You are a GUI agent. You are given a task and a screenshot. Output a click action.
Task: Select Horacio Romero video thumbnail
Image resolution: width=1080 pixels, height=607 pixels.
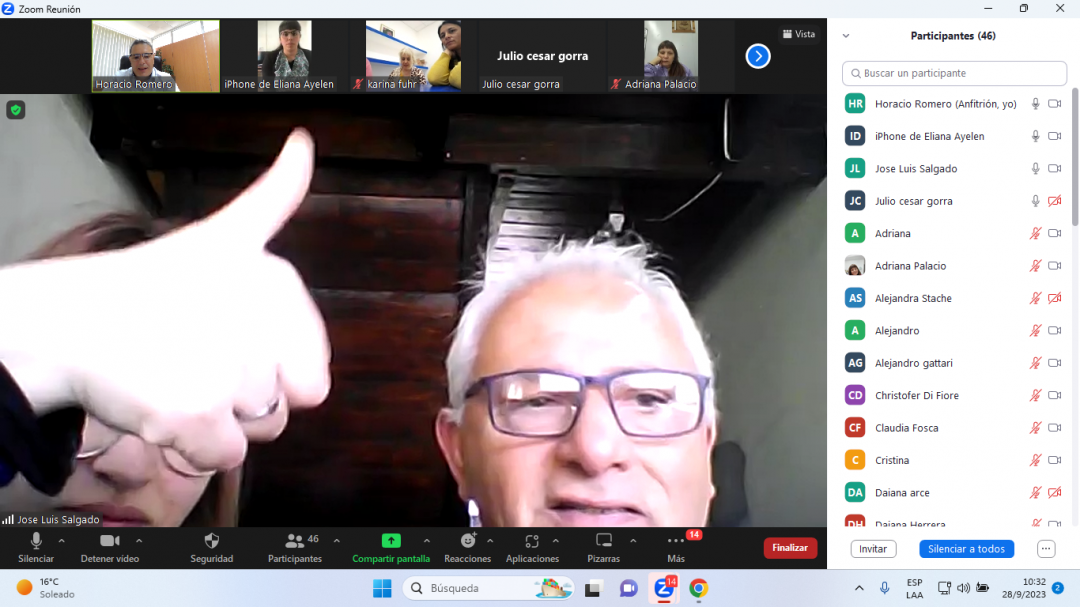(x=156, y=56)
